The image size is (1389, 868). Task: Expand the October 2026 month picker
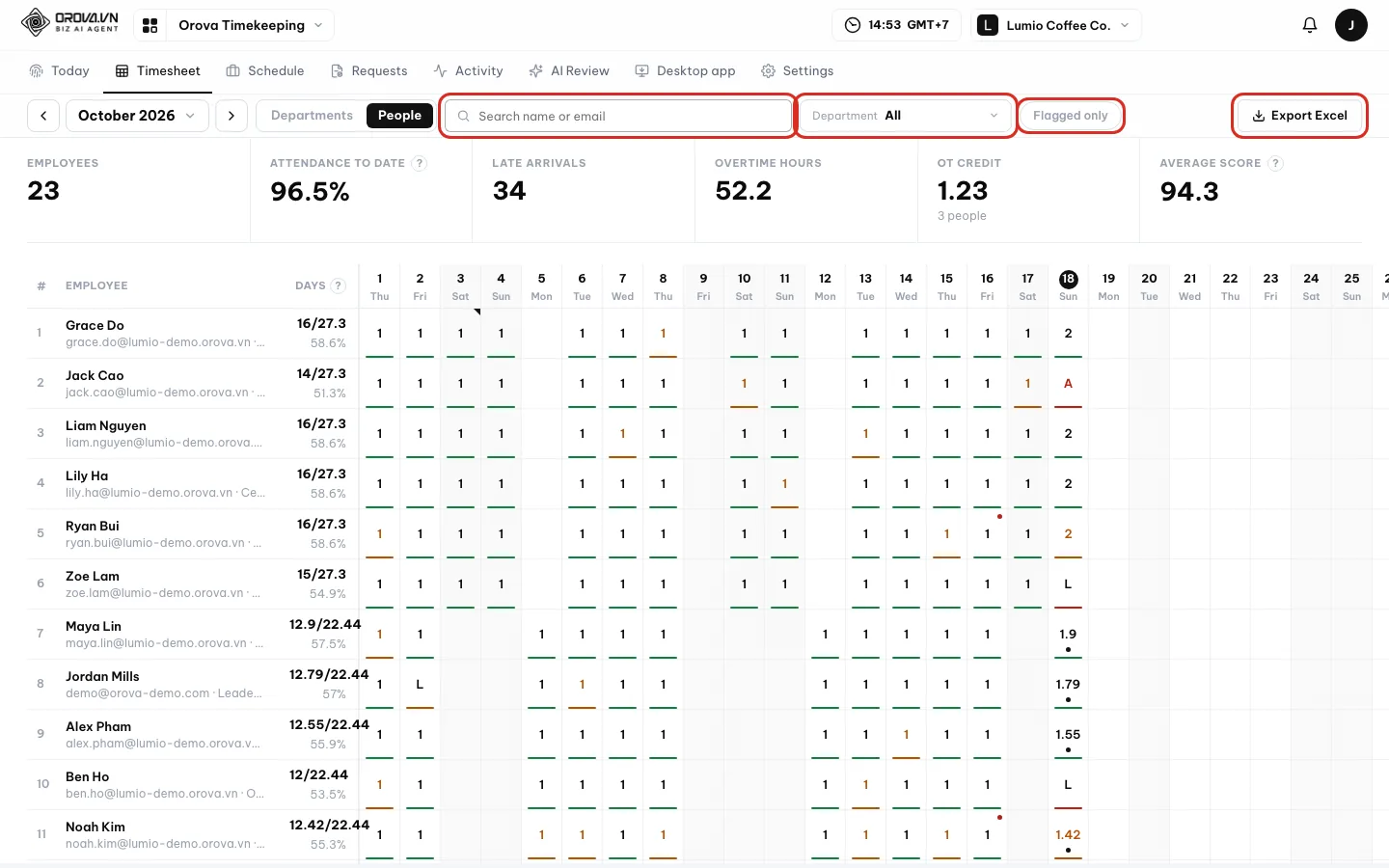[x=136, y=116]
